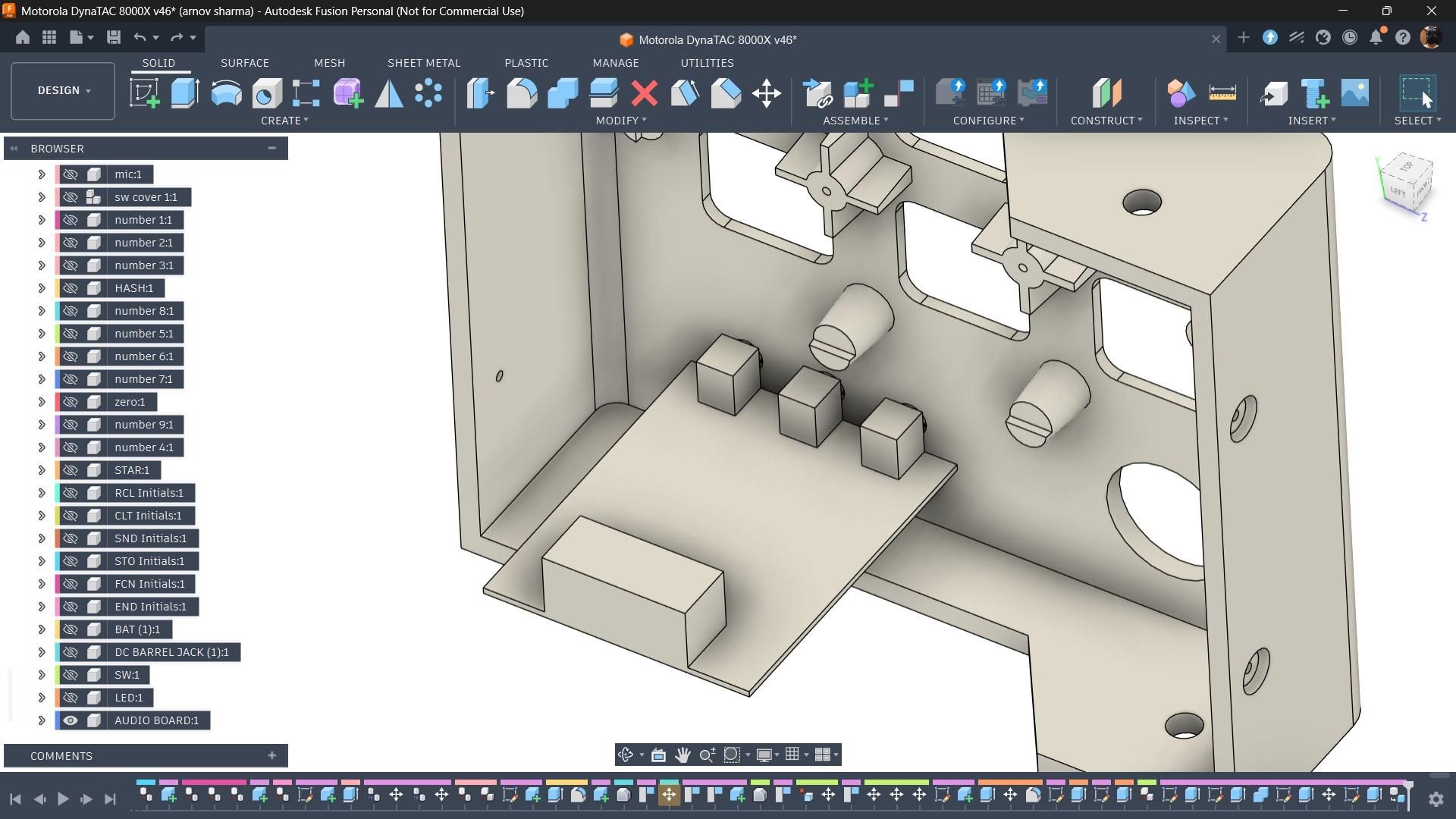Switch to the PLASTIC tab
Image resolution: width=1456 pixels, height=819 pixels.
(526, 63)
